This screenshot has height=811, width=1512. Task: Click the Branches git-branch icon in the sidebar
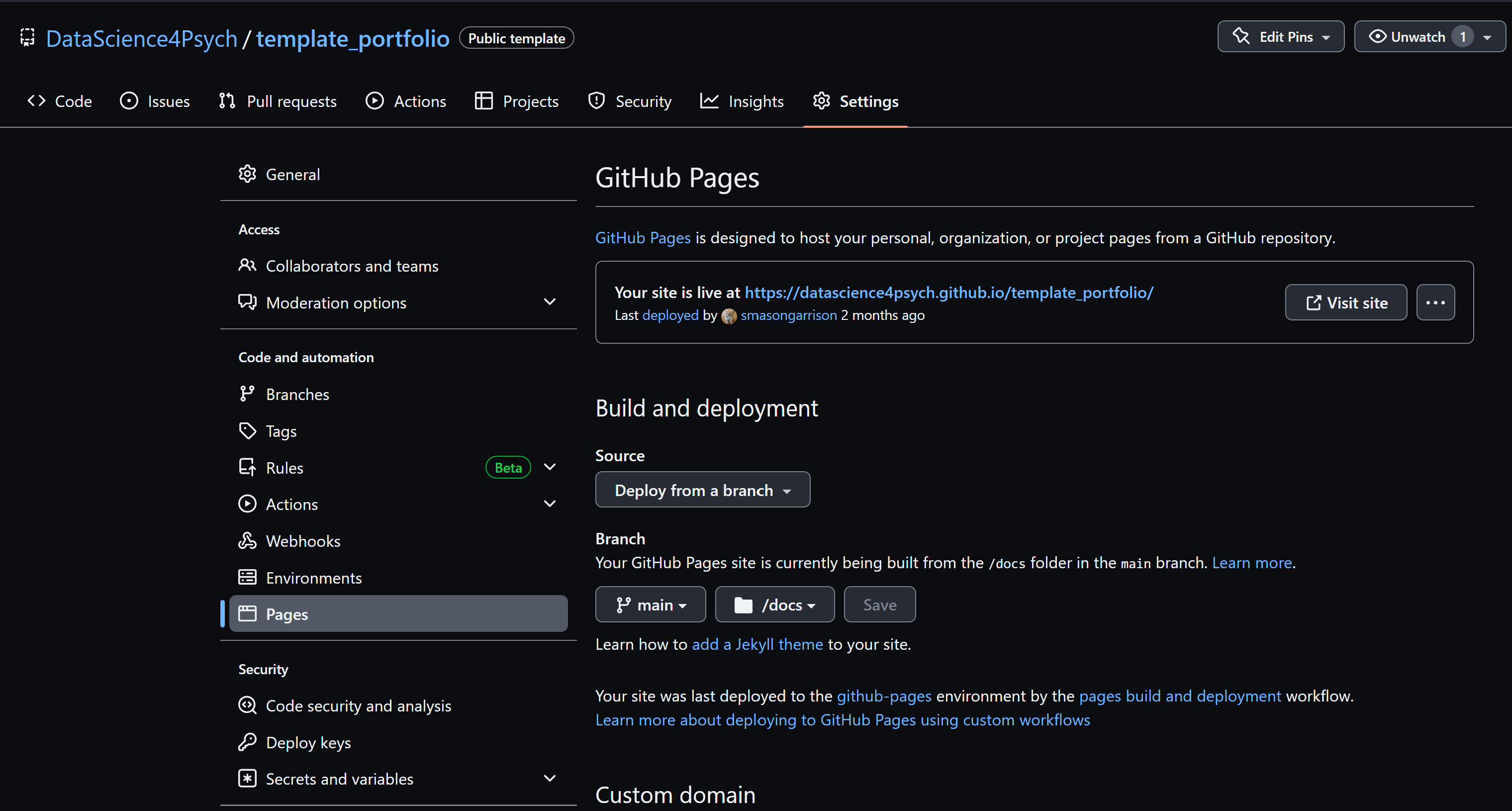247,394
